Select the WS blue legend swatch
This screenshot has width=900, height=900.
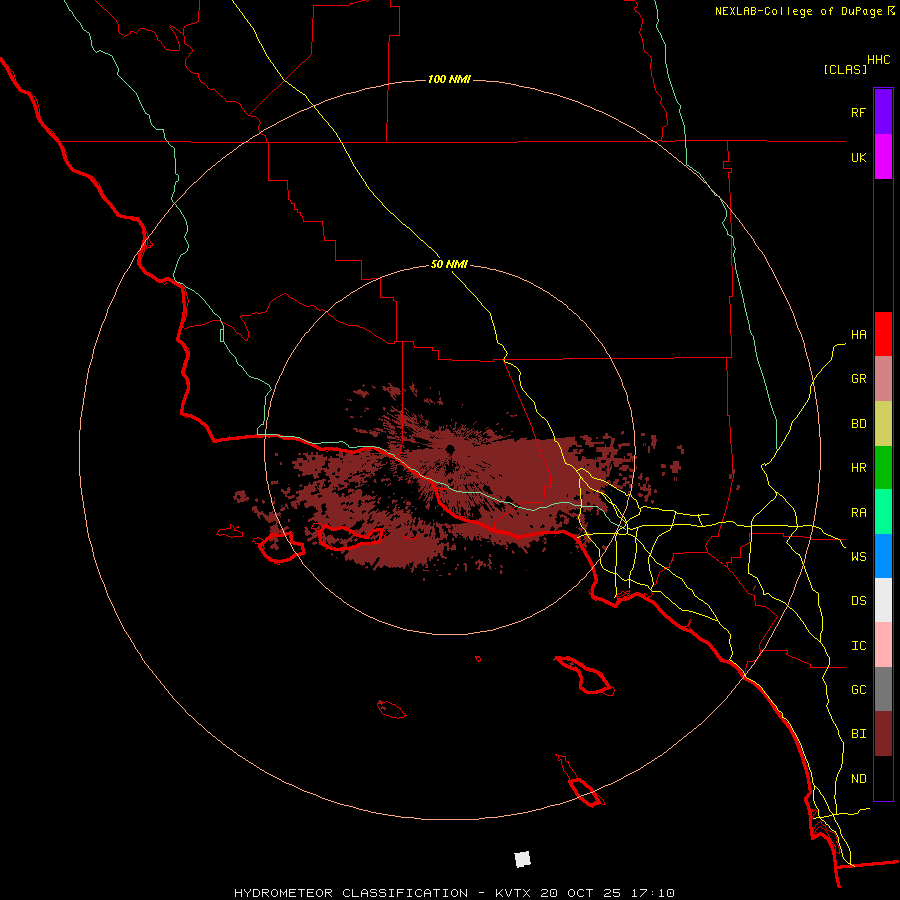tap(883, 556)
